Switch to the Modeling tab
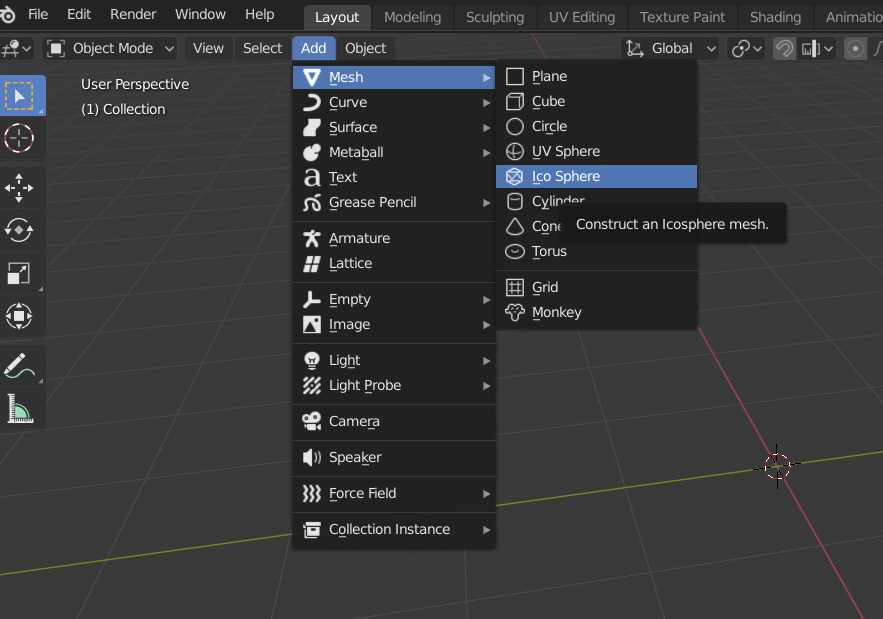 [x=412, y=16]
